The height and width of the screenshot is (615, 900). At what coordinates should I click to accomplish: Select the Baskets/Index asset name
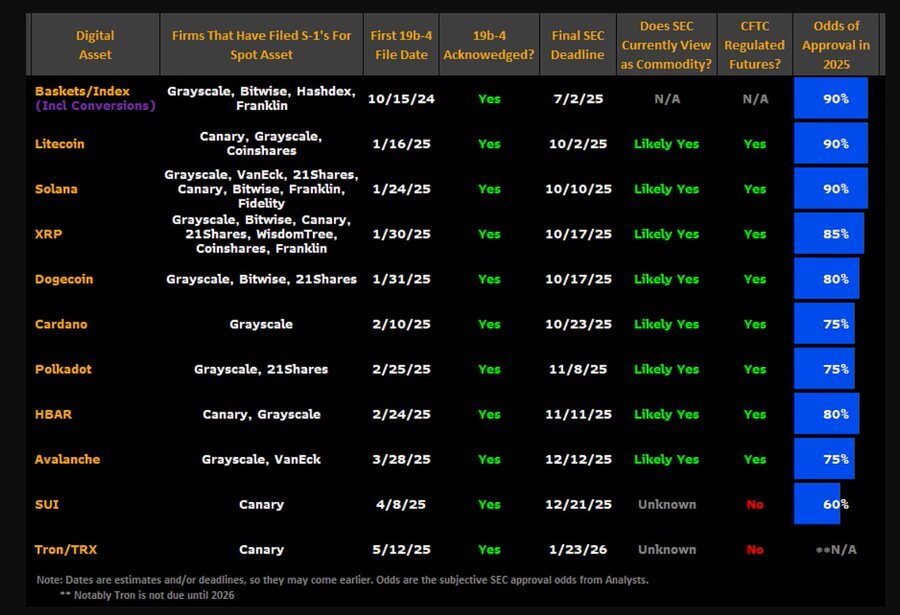[x=82, y=91]
